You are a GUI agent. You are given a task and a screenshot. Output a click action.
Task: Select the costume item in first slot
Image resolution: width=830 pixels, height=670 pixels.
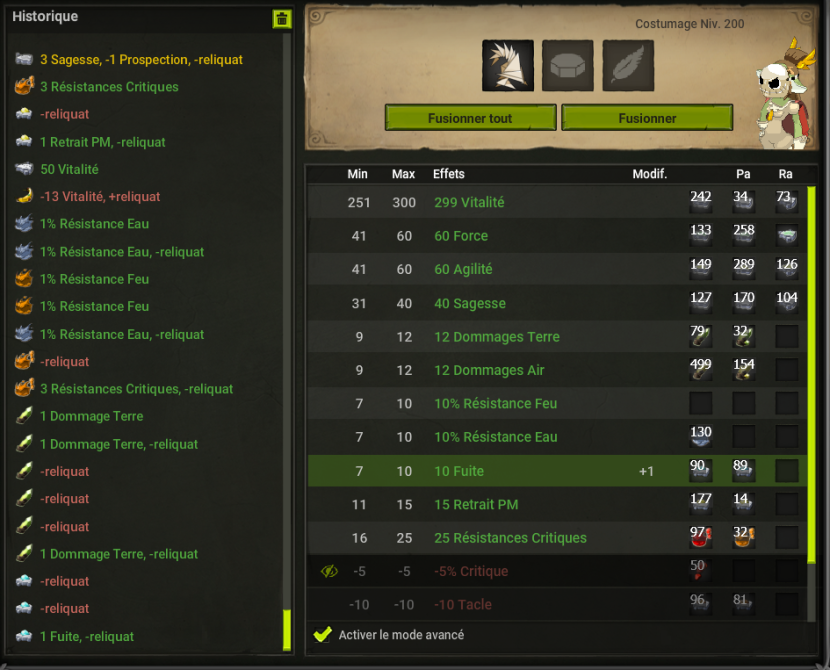(508, 66)
